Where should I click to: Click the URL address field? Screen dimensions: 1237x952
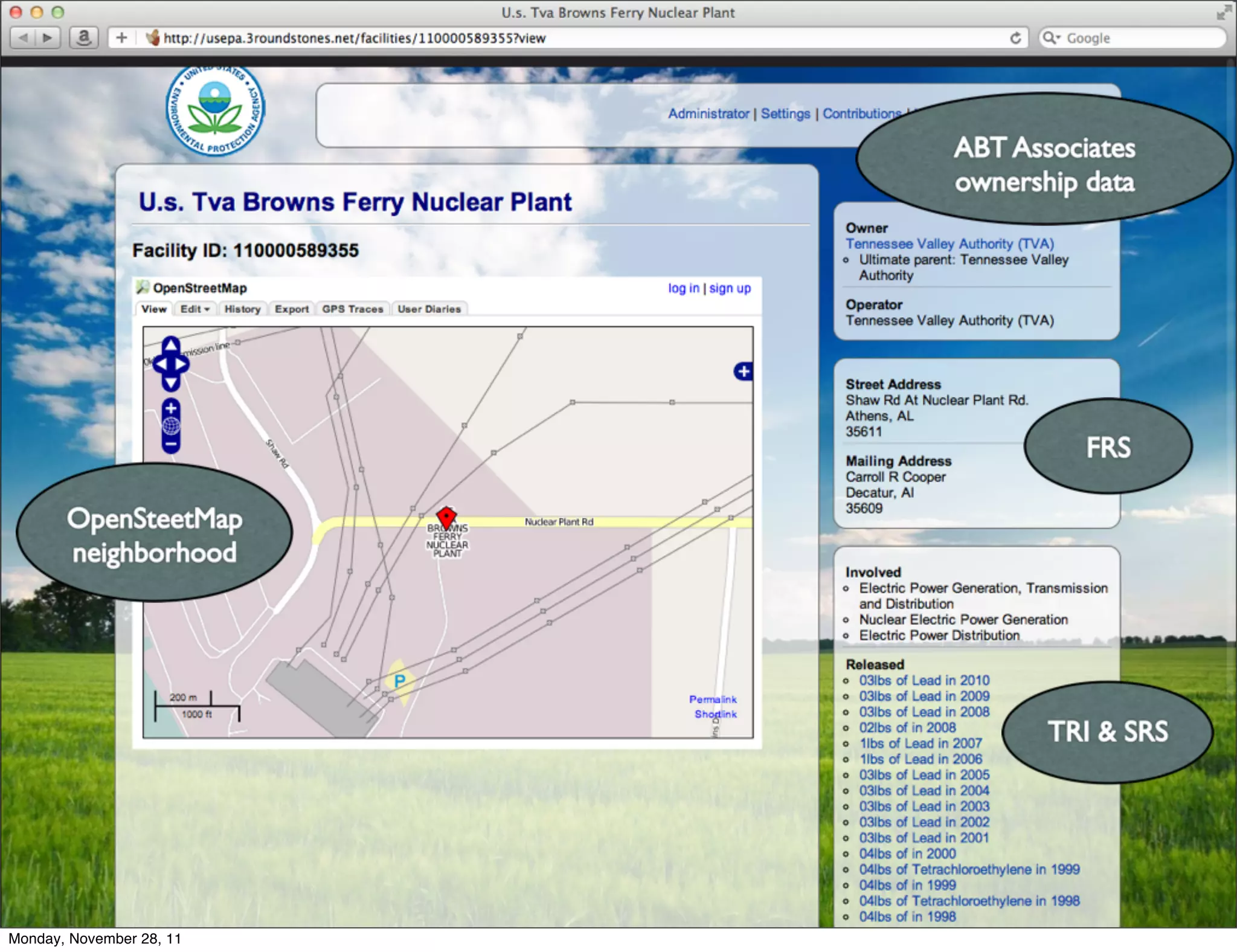544,38
